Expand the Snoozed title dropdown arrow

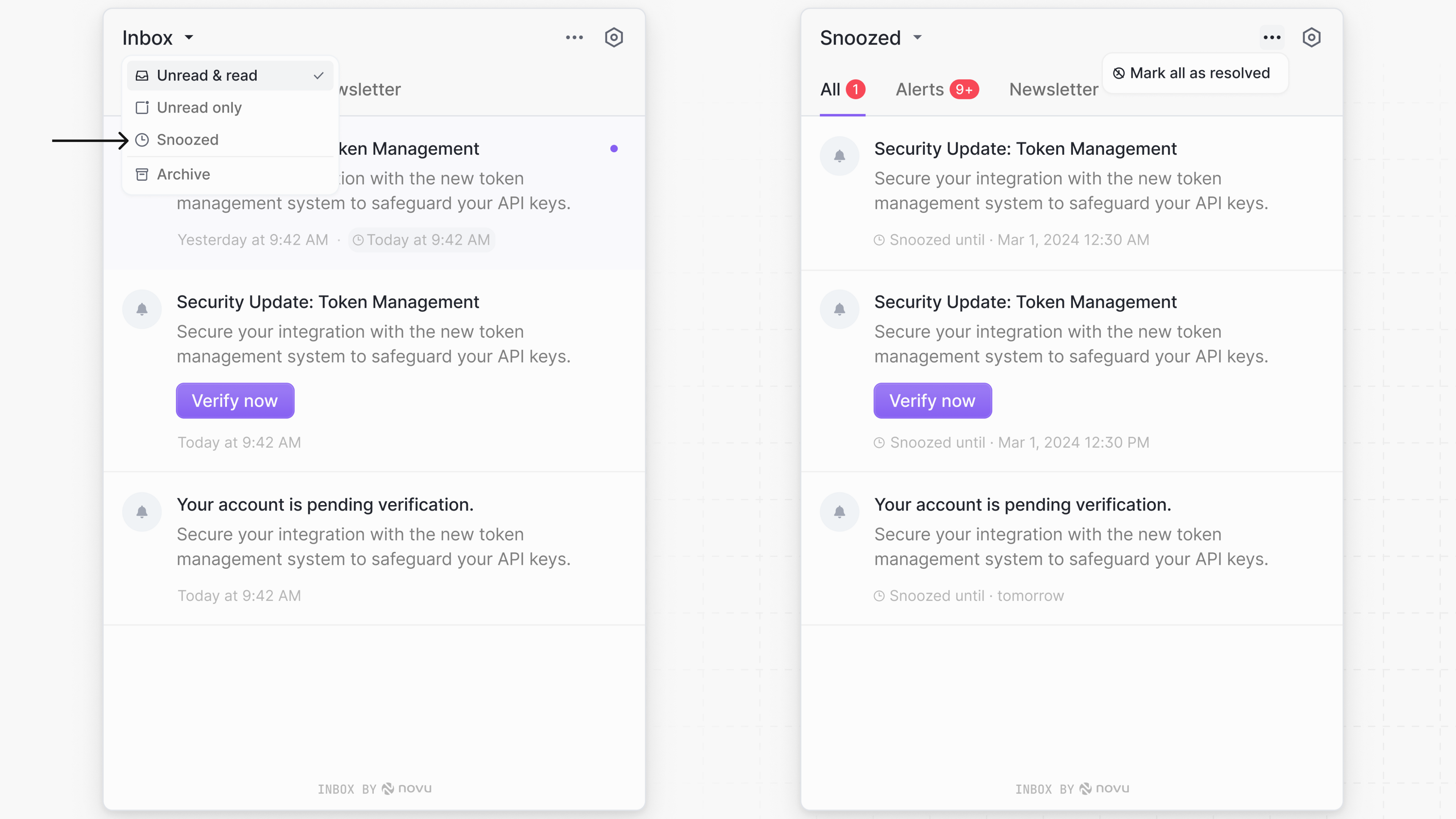pos(917,37)
